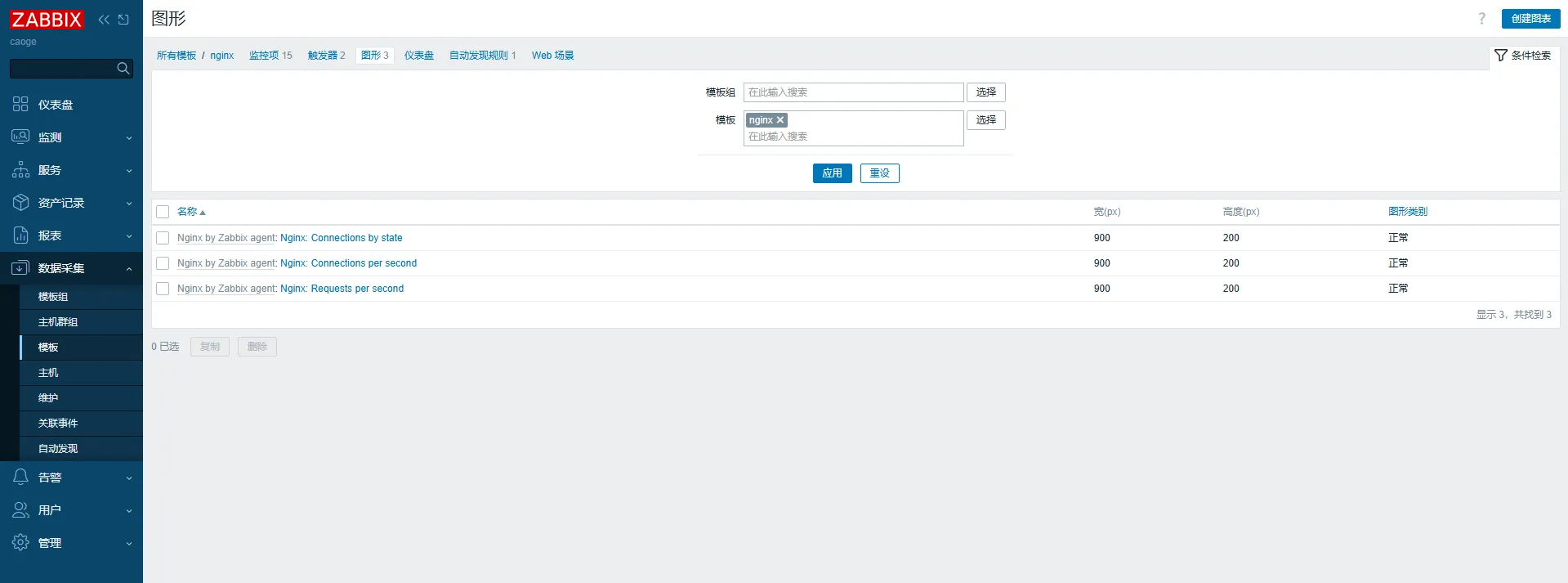Screen dimensions: 1568x583
Task: Click the services (服务) sidebar icon
Action: [20, 169]
